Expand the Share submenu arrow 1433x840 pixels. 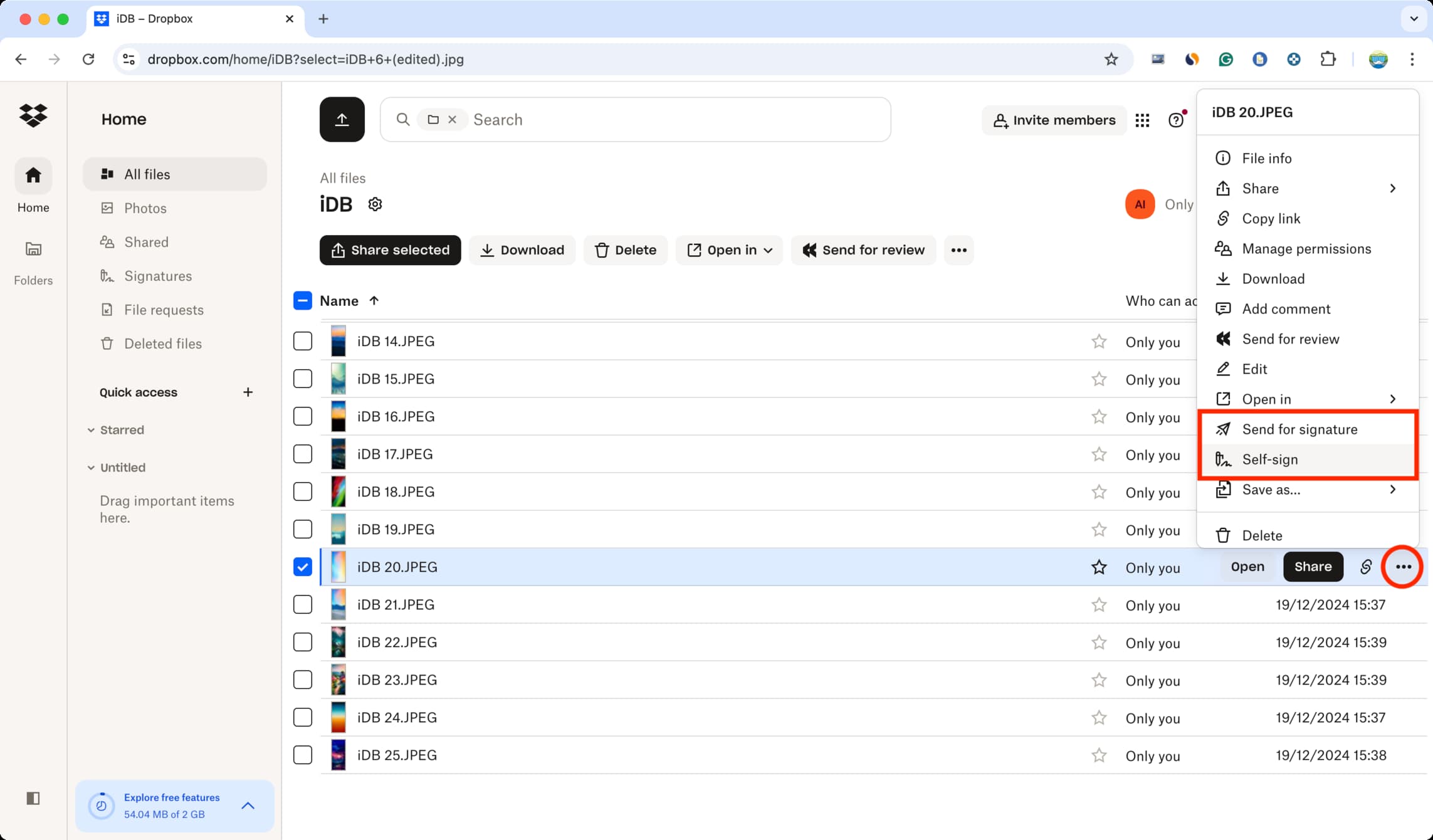pos(1392,188)
